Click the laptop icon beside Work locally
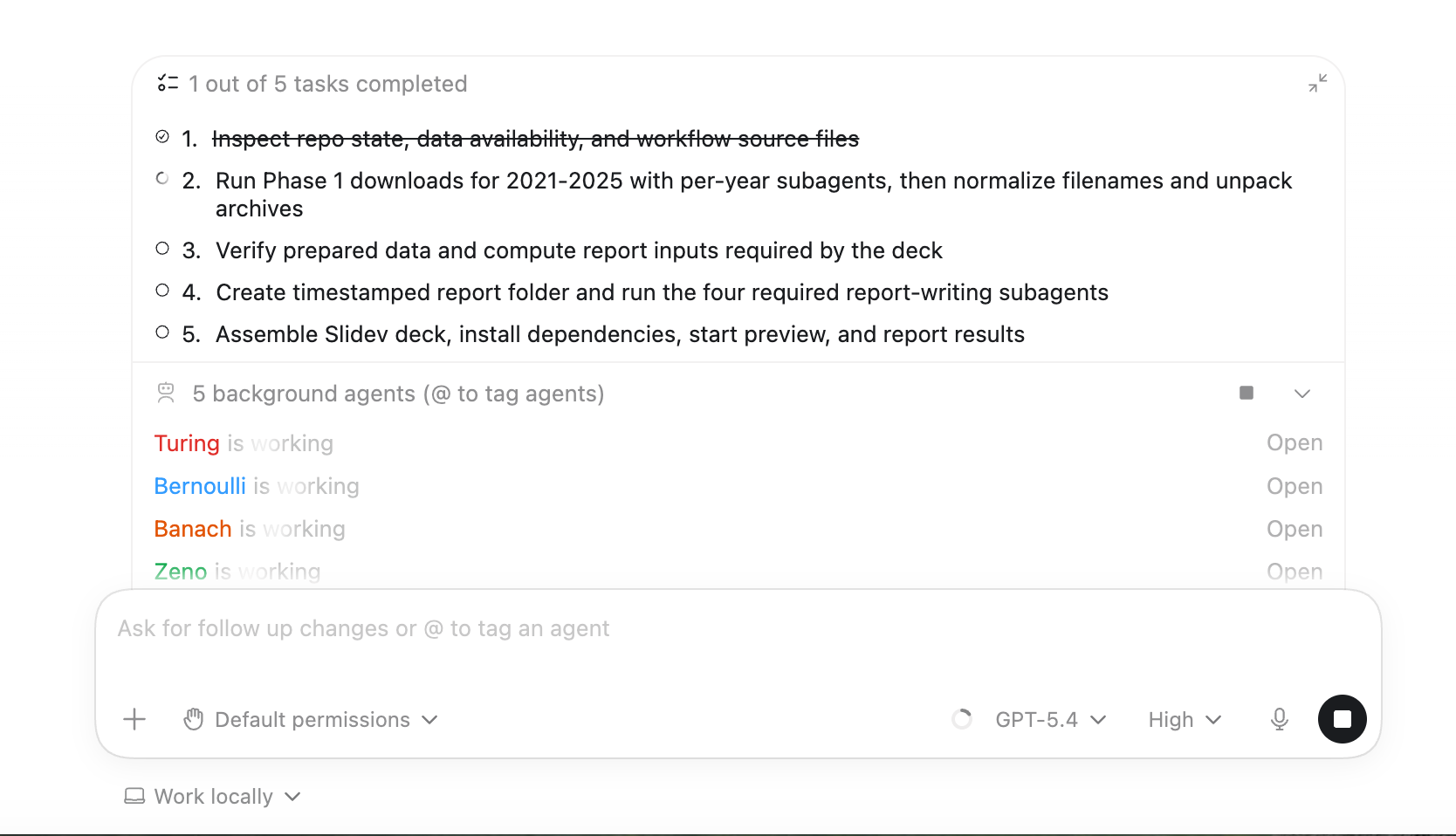The width and height of the screenshot is (1456, 836). 135,795
